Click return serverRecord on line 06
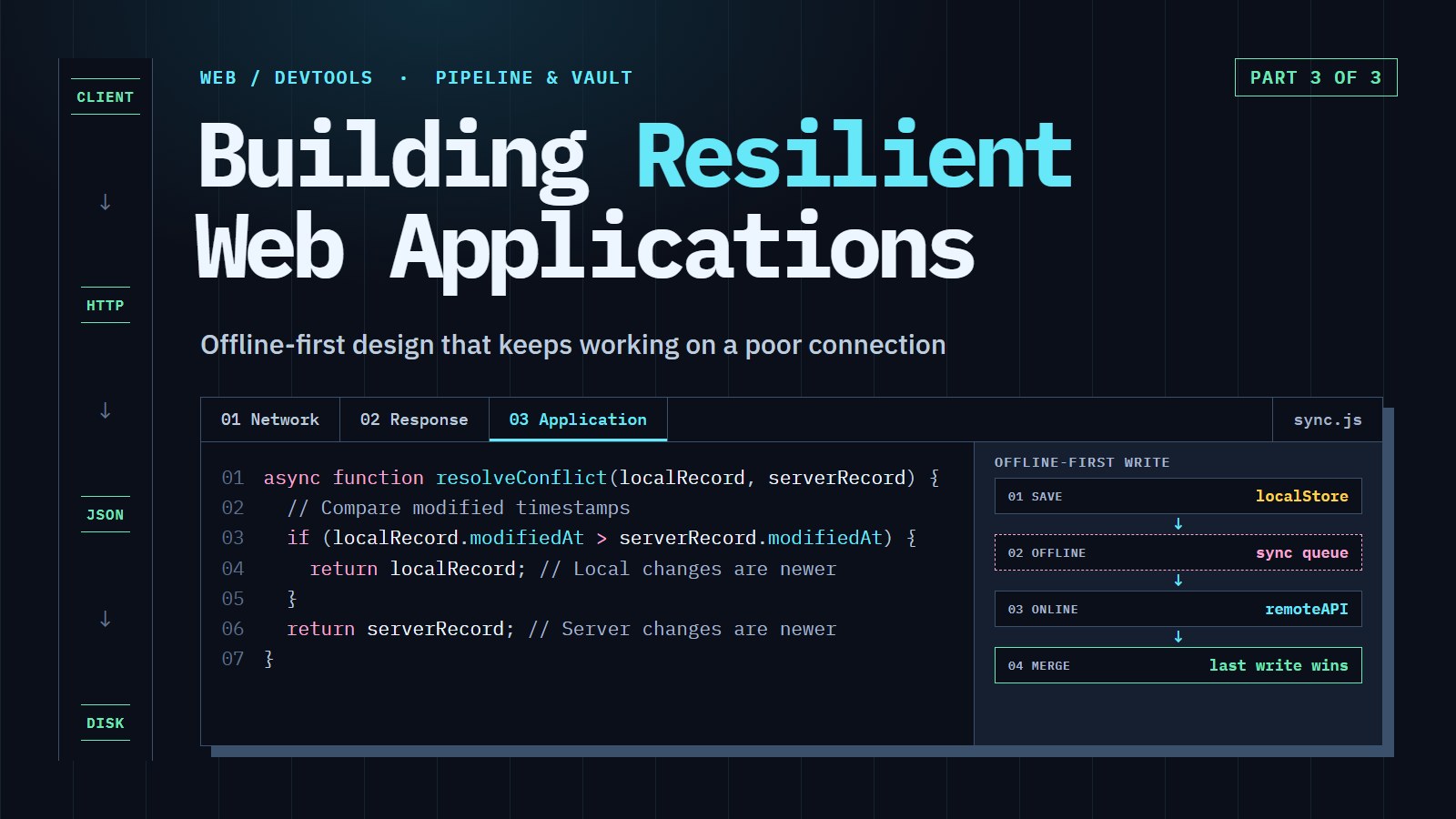Image resolution: width=1456 pixels, height=819 pixels. [400, 629]
